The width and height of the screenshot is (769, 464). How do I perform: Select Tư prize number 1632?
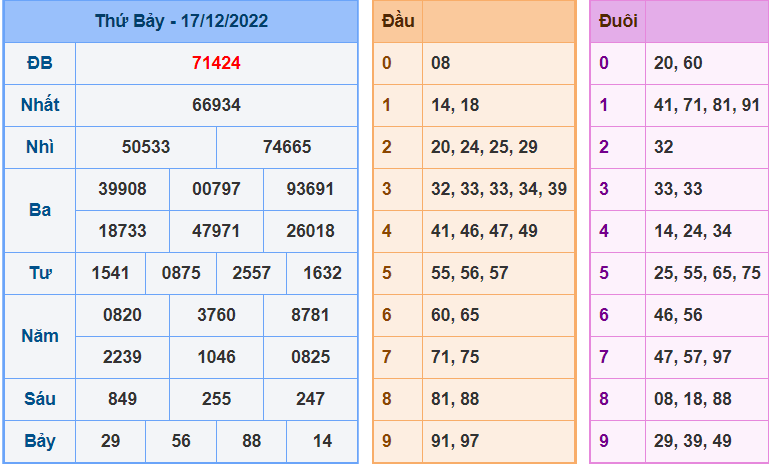tap(322, 273)
